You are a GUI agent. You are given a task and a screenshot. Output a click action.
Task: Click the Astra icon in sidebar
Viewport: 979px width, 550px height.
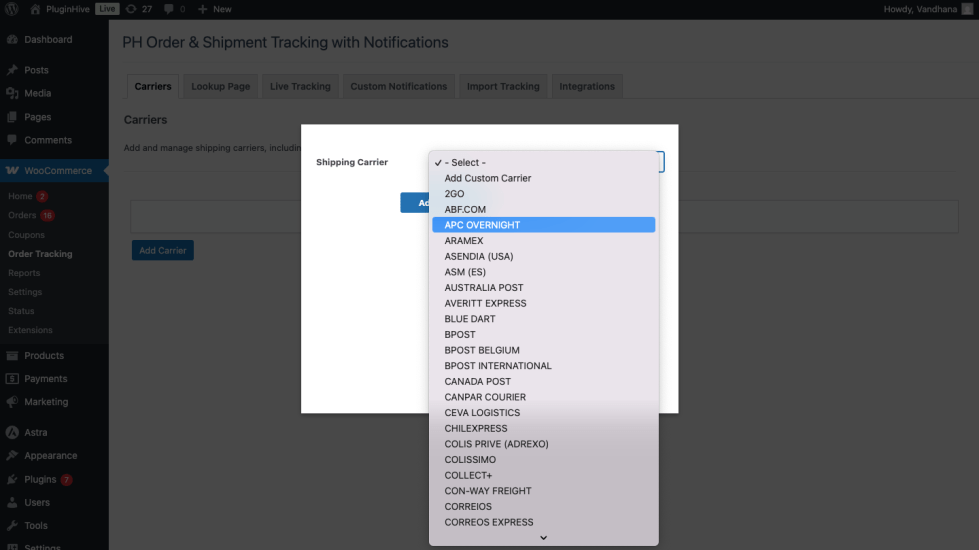click(x=12, y=433)
